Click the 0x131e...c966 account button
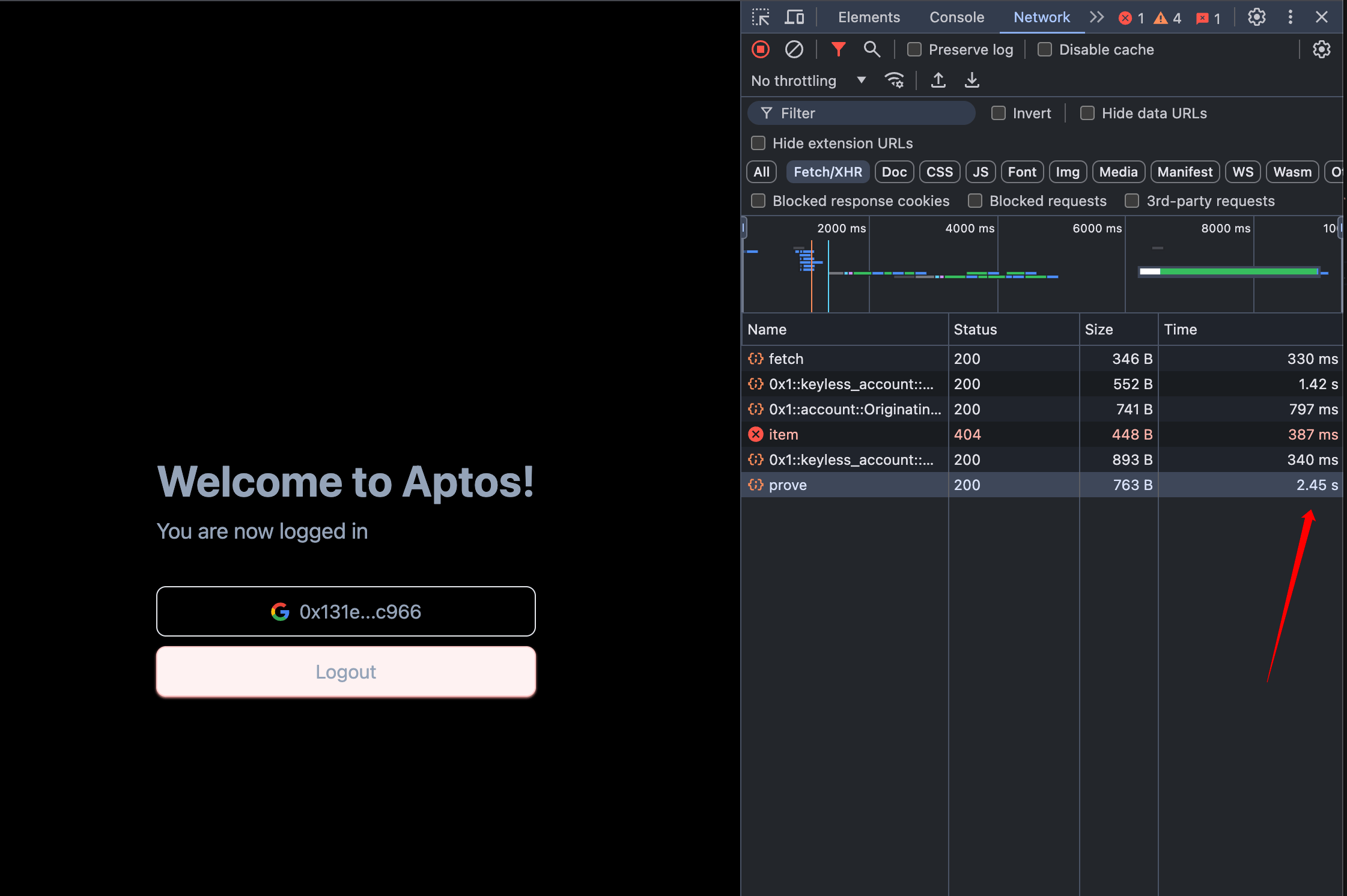 tap(346, 611)
